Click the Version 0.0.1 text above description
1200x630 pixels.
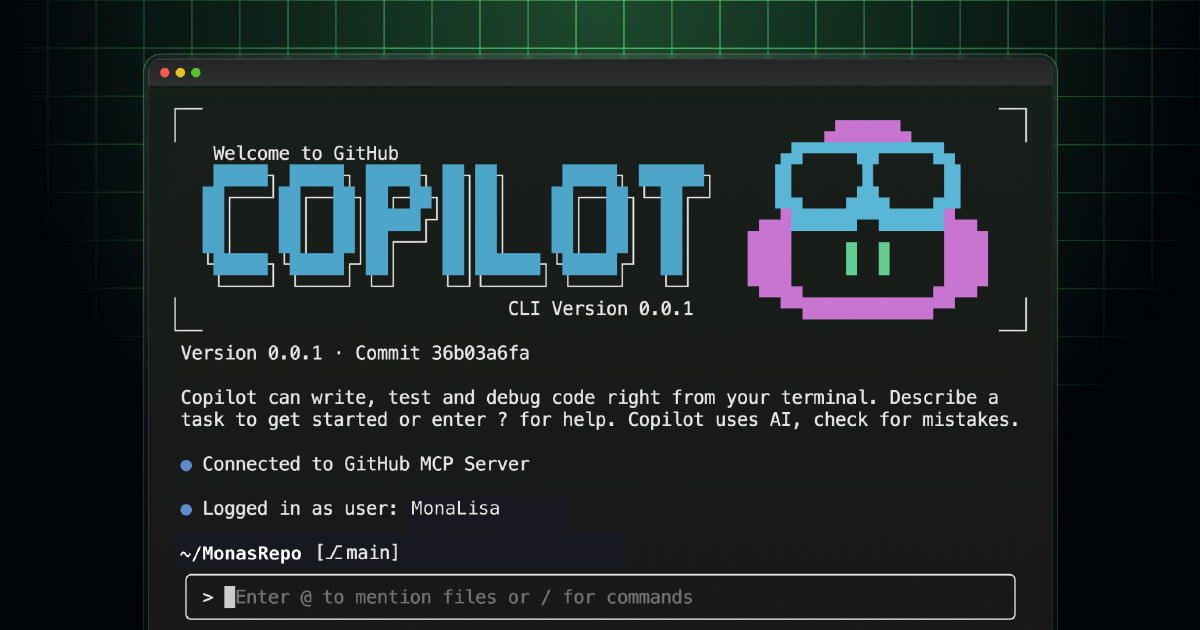252,353
